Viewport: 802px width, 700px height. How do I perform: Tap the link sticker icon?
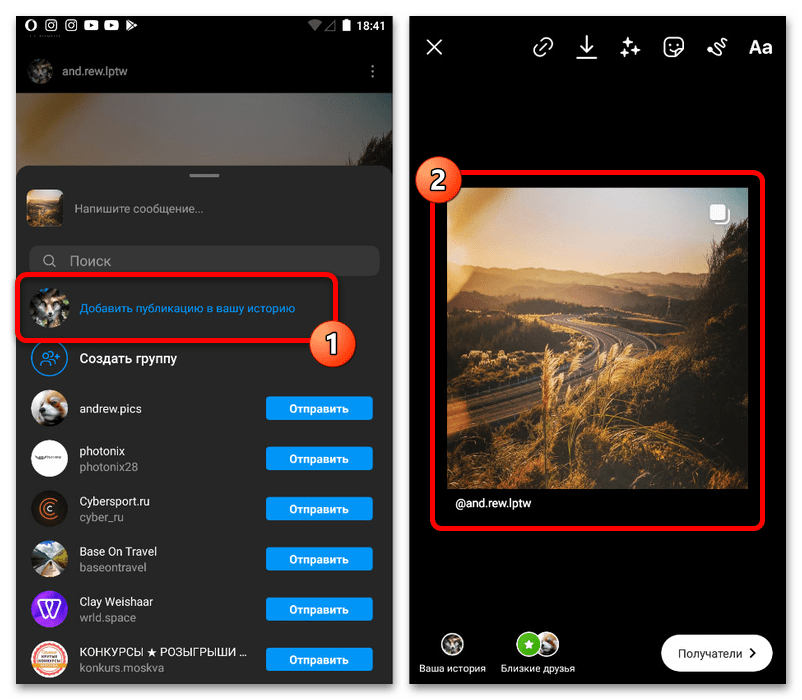(x=543, y=47)
